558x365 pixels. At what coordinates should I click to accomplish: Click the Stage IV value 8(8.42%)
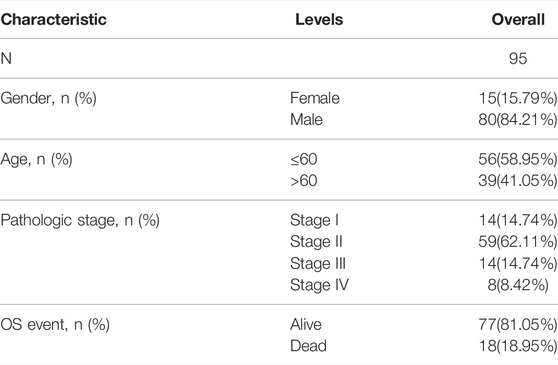pyautogui.click(x=518, y=285)
